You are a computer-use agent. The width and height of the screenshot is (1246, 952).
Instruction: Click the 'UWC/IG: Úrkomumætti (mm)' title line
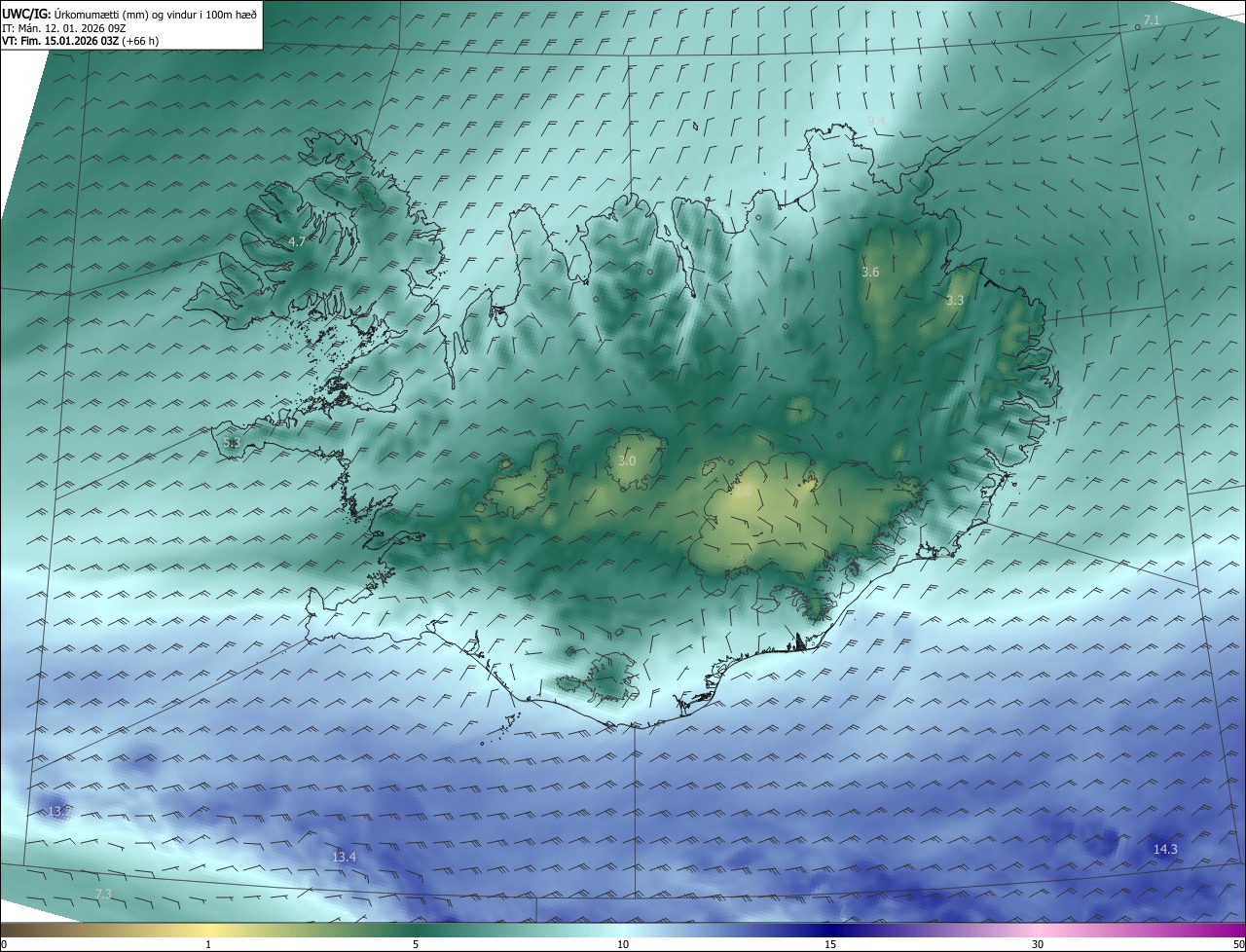click(x=129, y=14)
